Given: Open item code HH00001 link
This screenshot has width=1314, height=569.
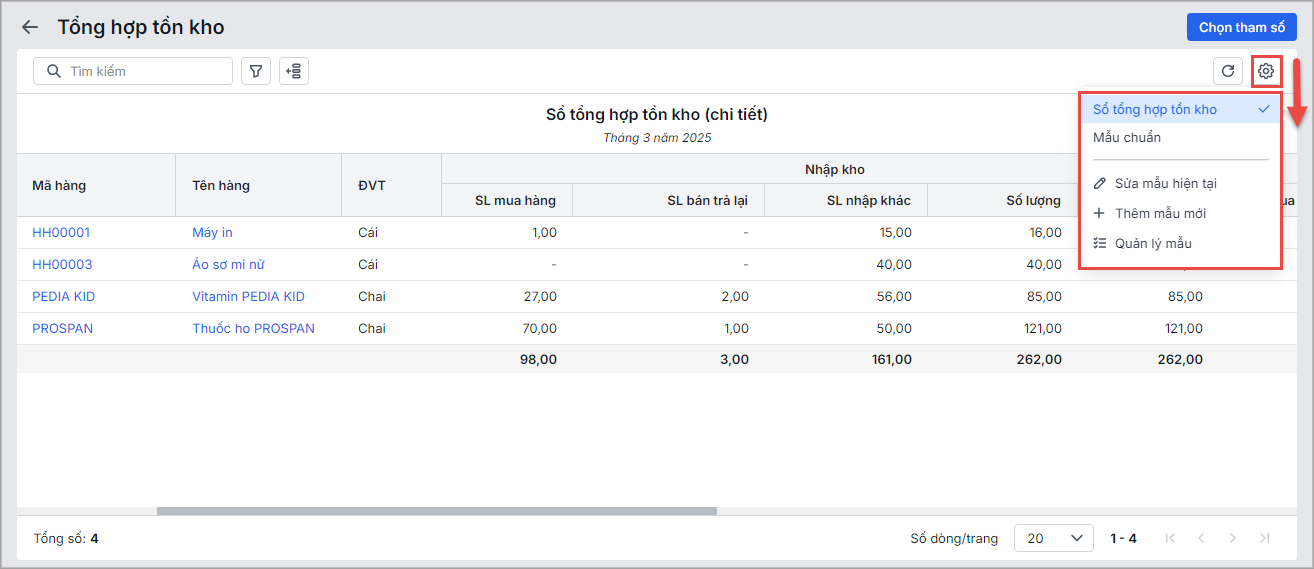Looking at the screenshot, I should [x=61, y=232].
